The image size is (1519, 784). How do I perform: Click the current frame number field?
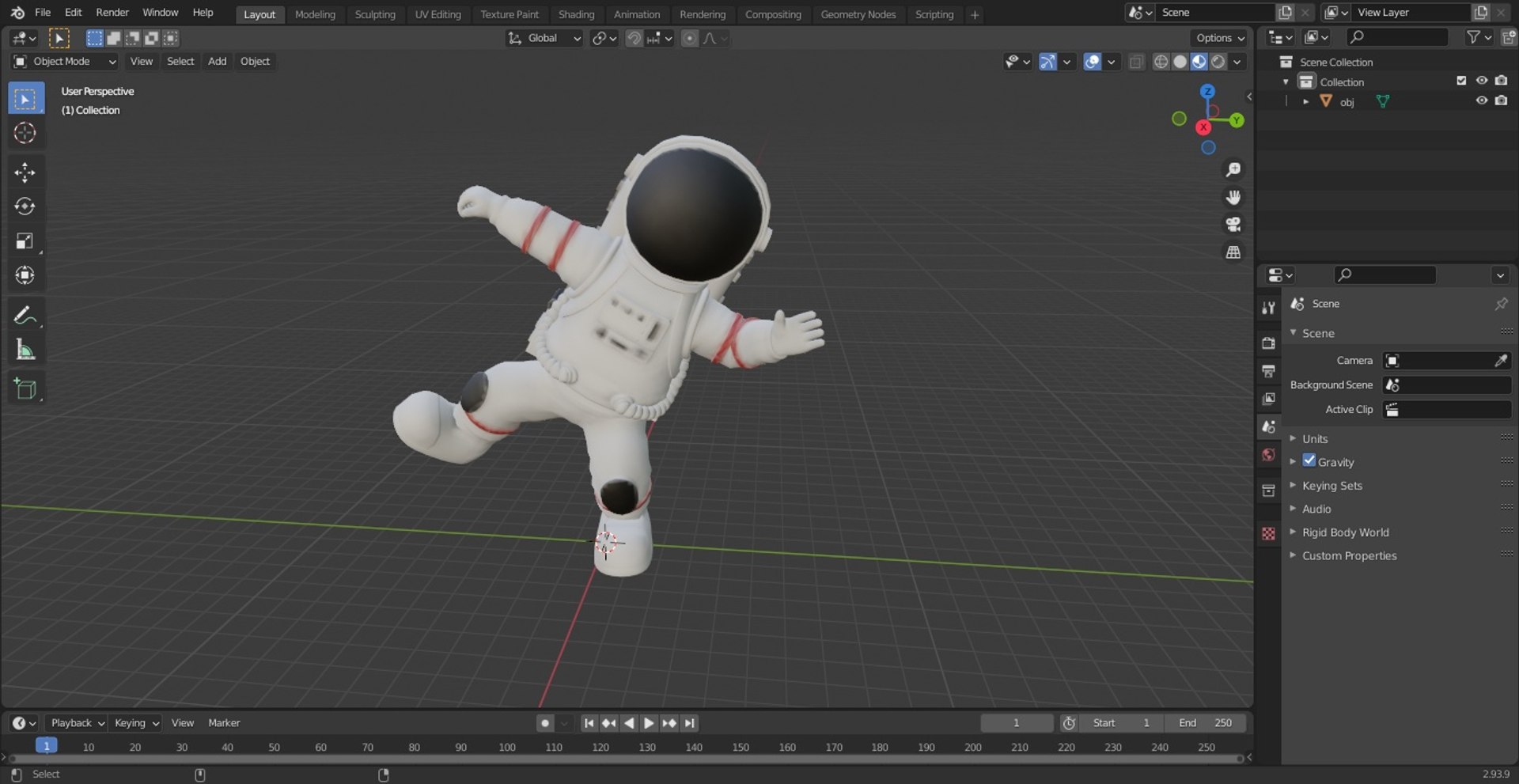pyautogui.click(x=1017, y=723)
